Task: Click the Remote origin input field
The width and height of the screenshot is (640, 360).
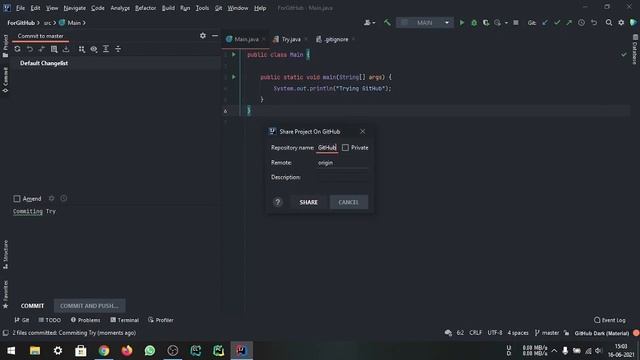Action: click(342, 162)
